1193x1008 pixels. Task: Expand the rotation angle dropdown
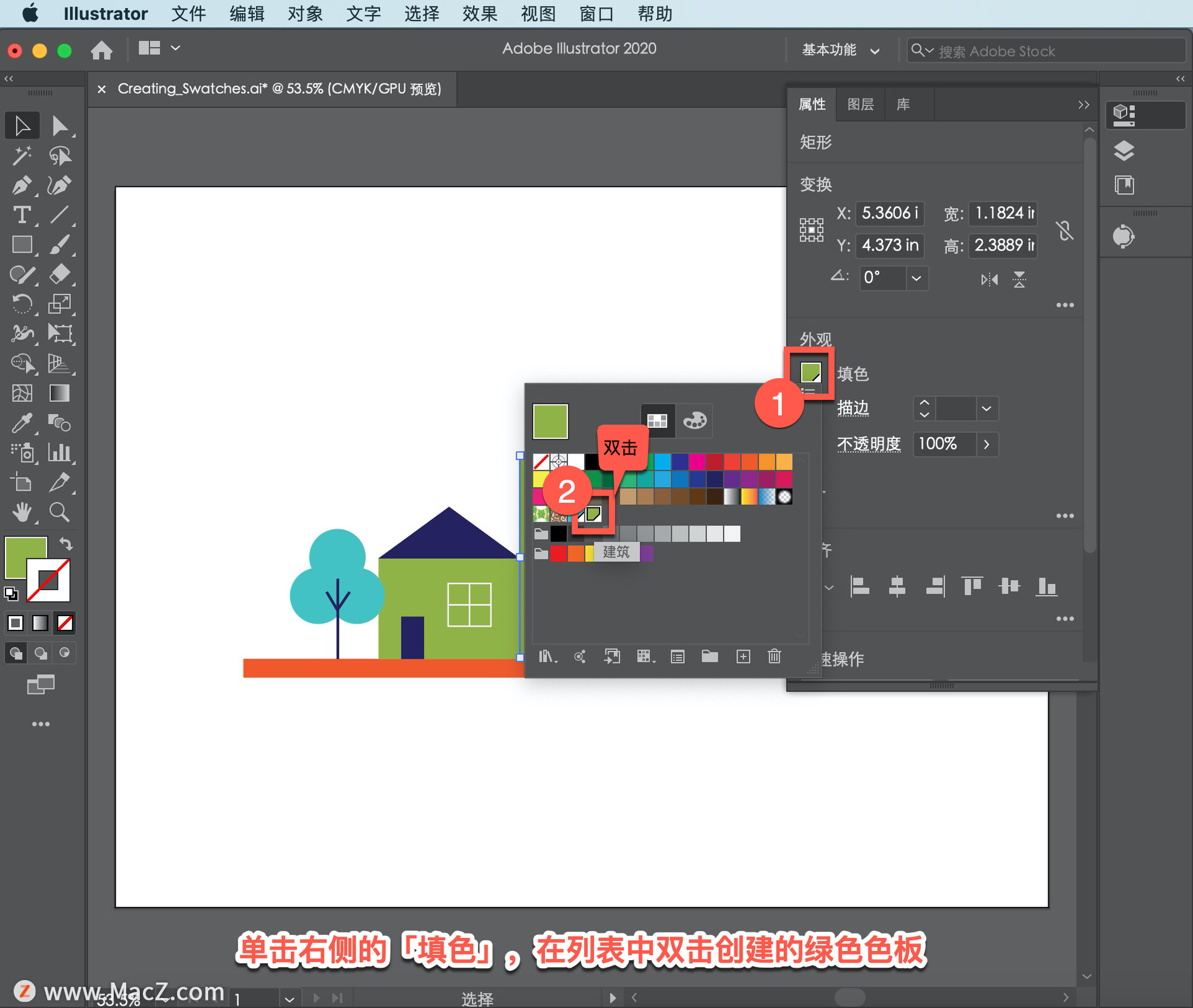916,278
